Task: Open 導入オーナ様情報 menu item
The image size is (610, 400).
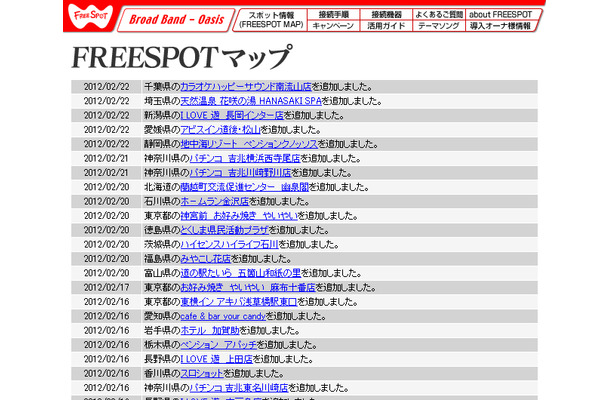Action: (x=500, y=26)
